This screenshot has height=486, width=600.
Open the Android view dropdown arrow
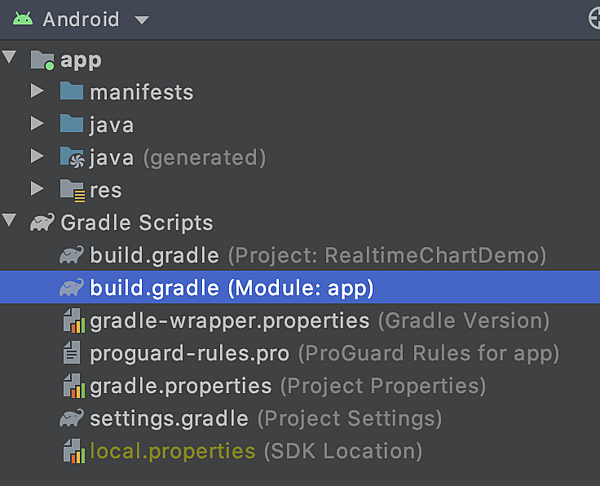142,20
